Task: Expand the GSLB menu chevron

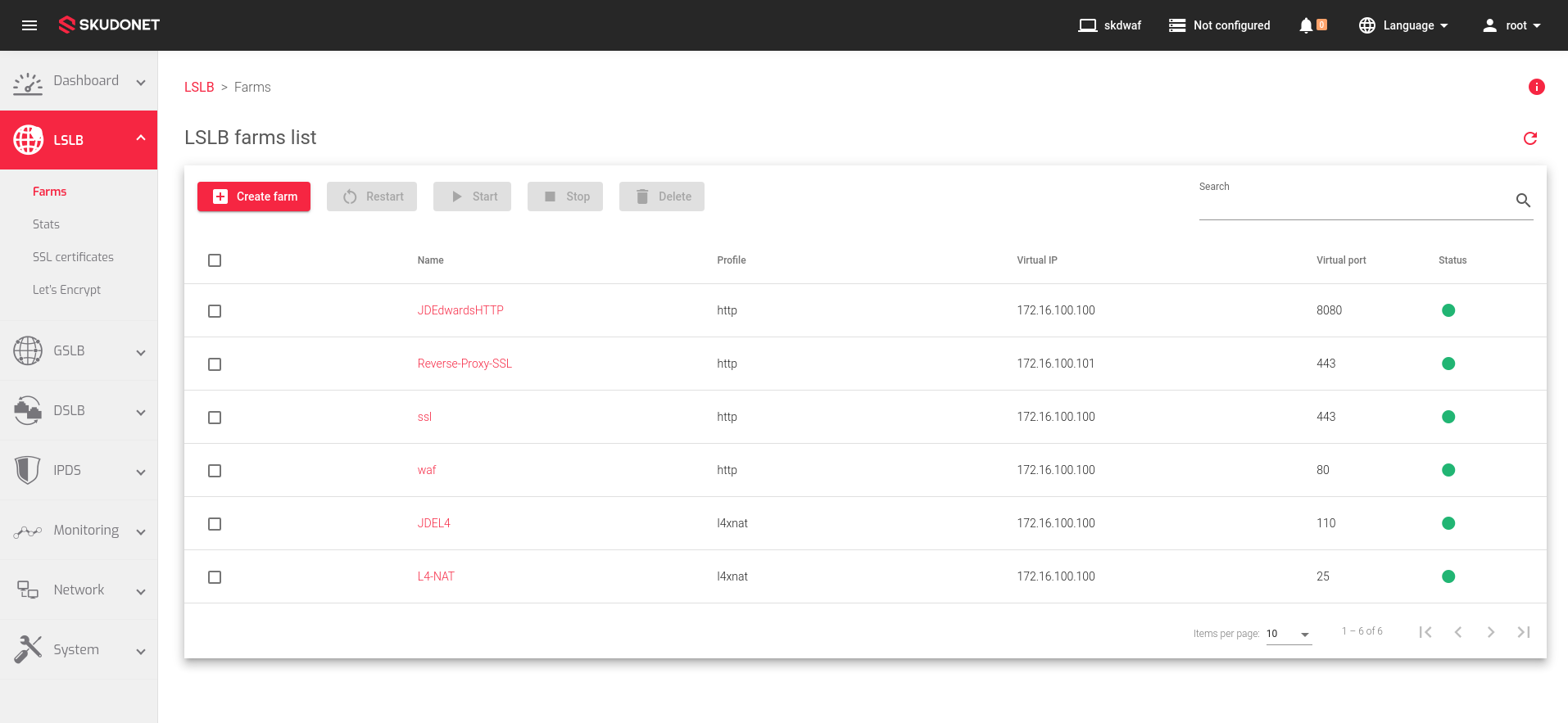Action: (x=141, y=353)
